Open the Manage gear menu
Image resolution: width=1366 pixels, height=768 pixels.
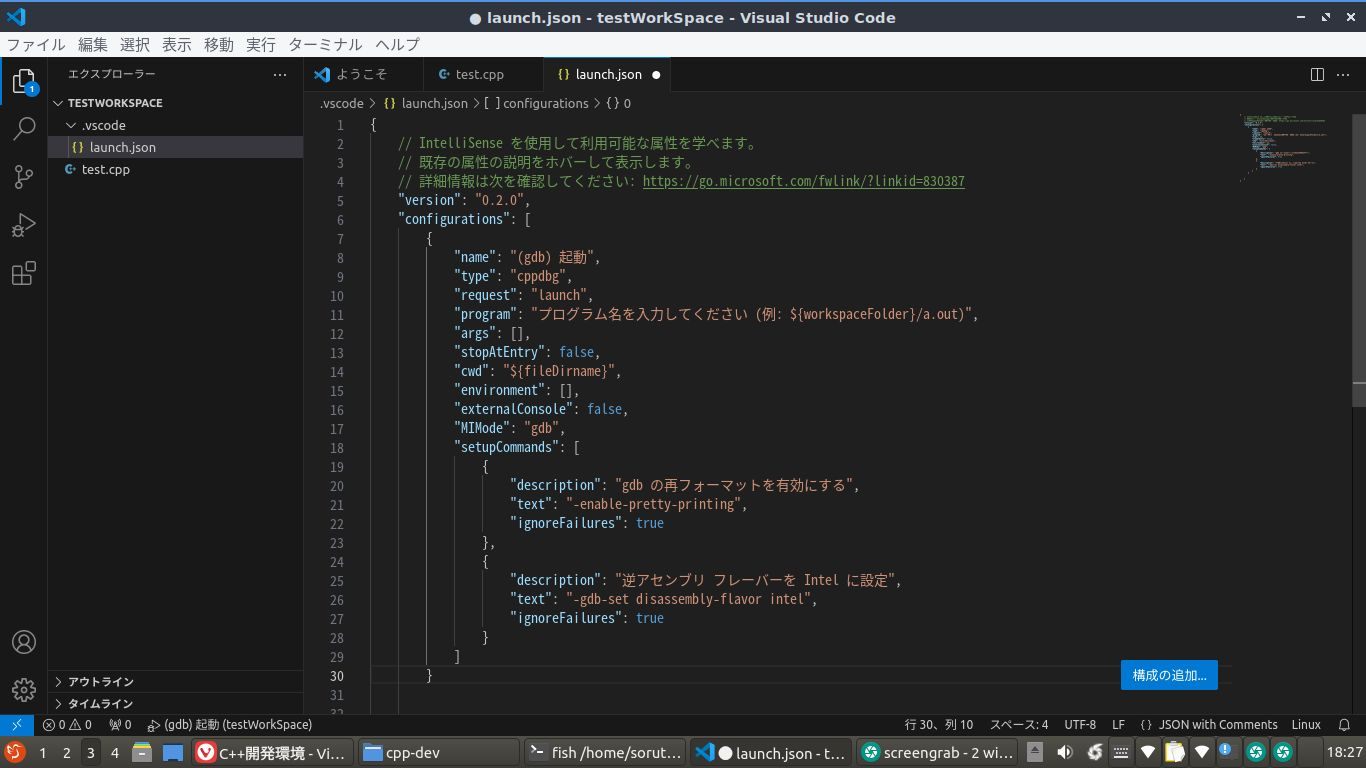click(x=24, y=689)
